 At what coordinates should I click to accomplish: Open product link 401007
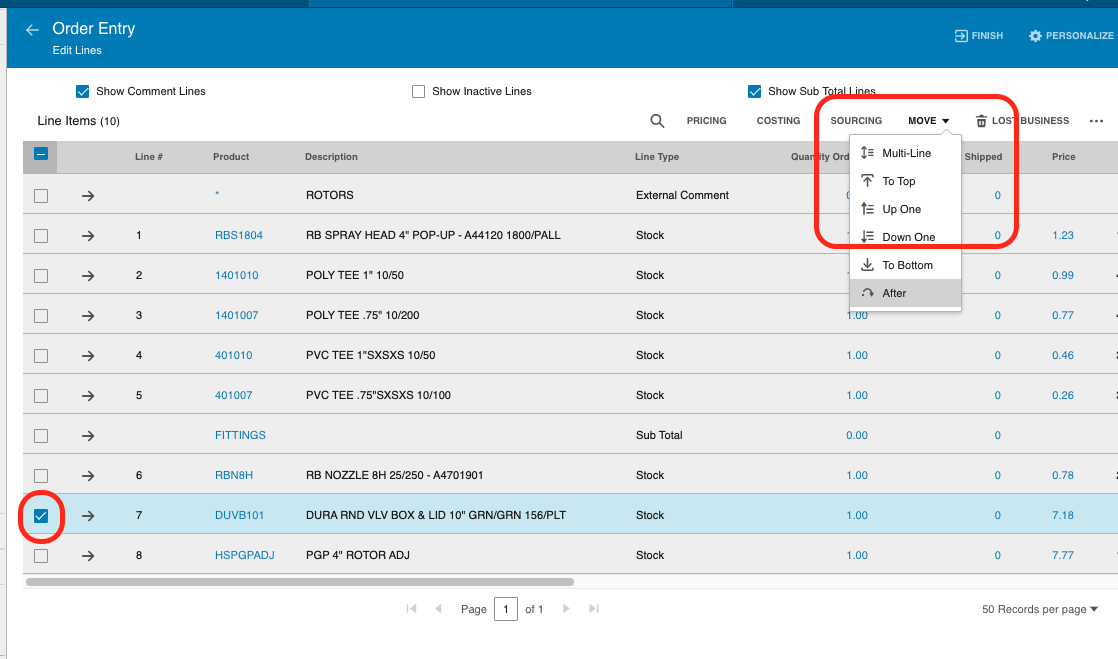pyautogui.click(x=234, y=395)
